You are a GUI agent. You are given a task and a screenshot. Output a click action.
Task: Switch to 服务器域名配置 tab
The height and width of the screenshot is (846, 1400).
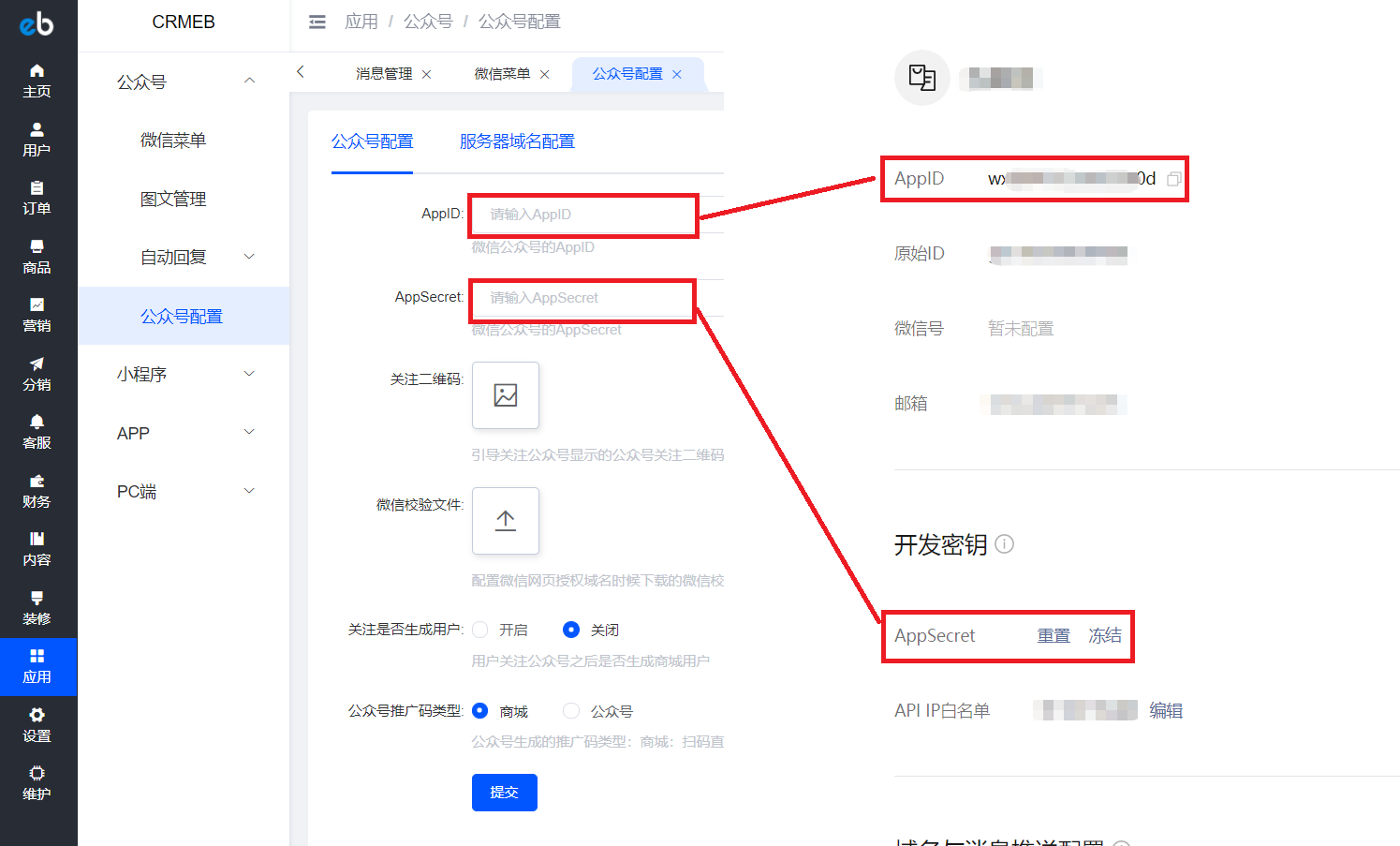tap(517, 141)
